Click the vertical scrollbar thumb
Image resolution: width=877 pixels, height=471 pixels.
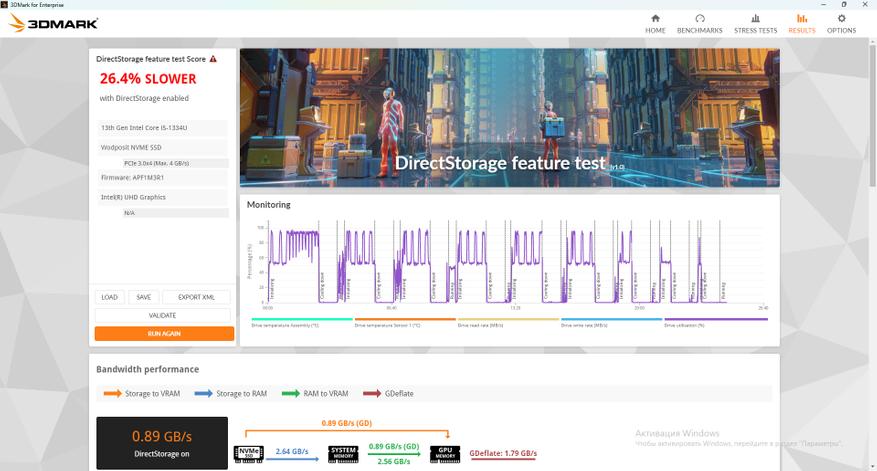click(872, 115)
